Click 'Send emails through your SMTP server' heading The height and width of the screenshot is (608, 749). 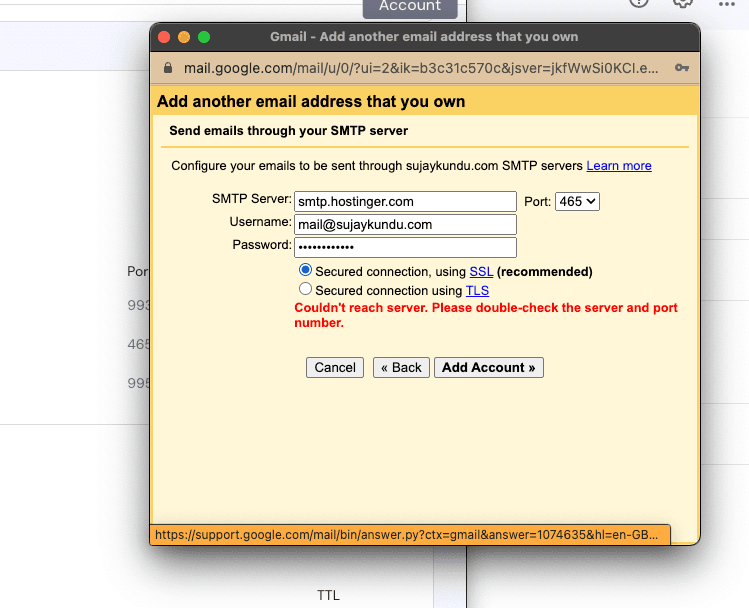(x=289, y=131)
